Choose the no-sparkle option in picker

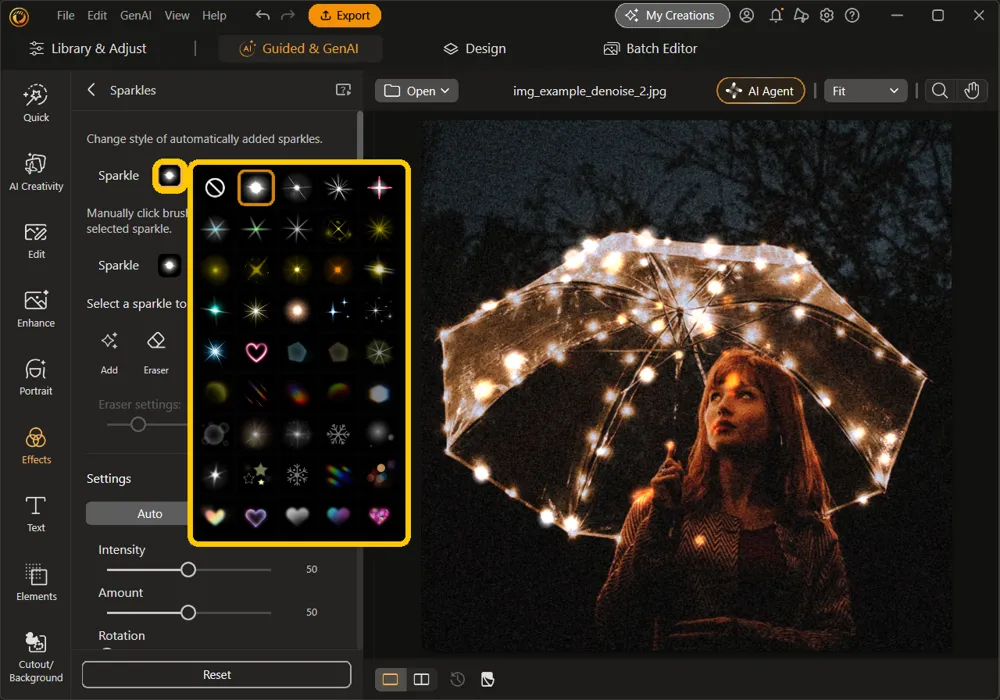tap(215, 187)
